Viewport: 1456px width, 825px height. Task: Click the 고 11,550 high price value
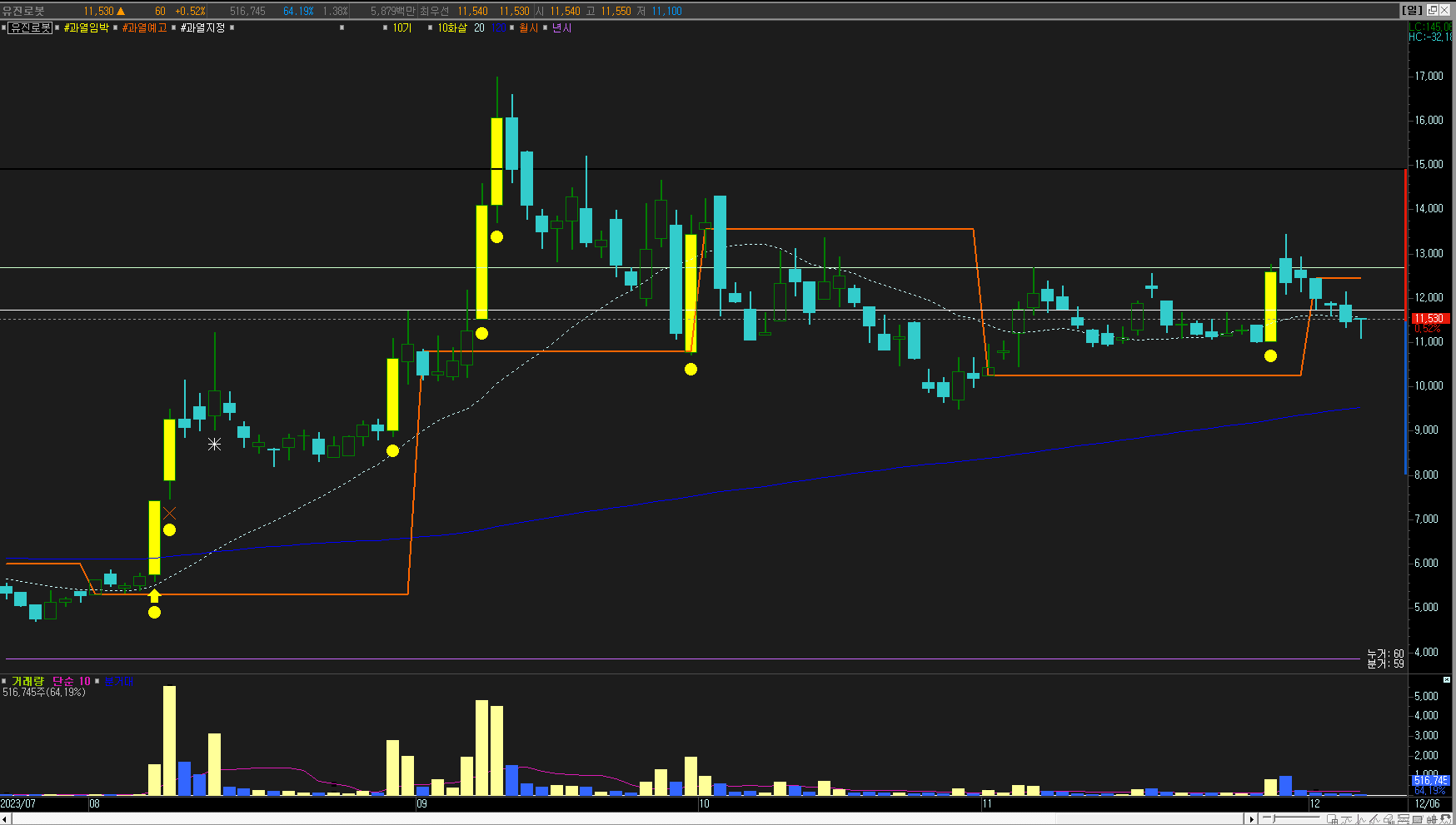point(608,11)
